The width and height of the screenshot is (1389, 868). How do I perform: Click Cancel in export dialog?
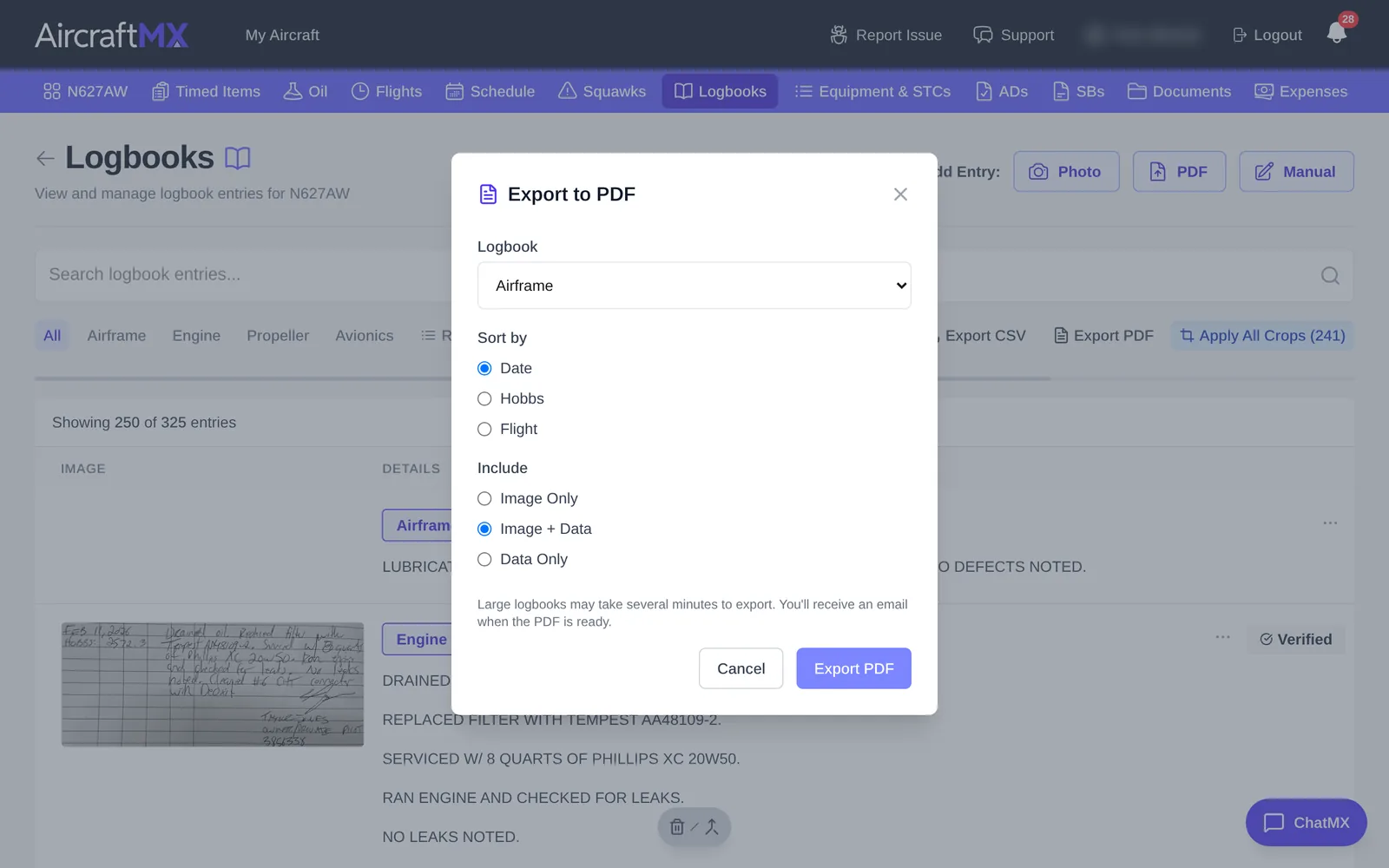click(x=741, y=668)
